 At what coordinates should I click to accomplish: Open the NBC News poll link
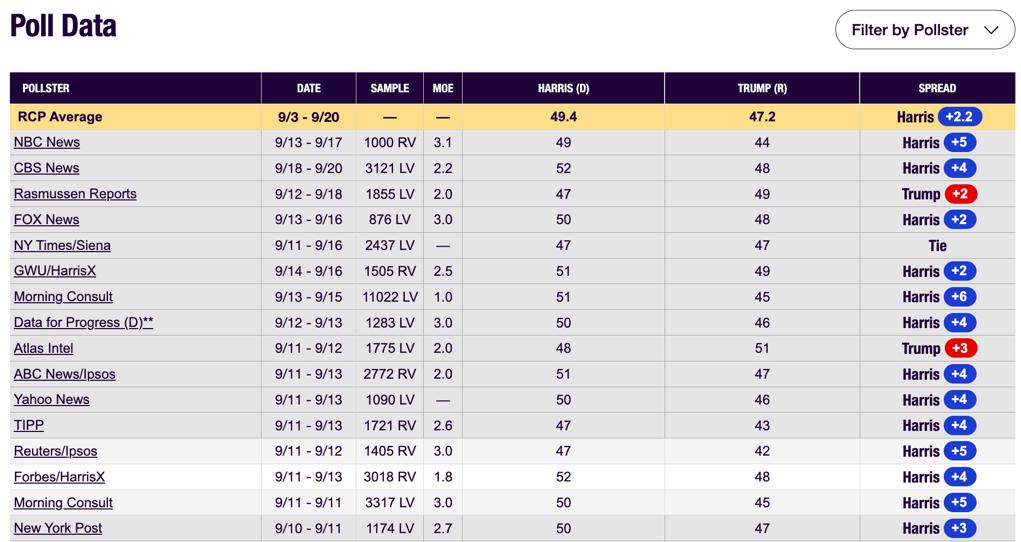[47, 142]
